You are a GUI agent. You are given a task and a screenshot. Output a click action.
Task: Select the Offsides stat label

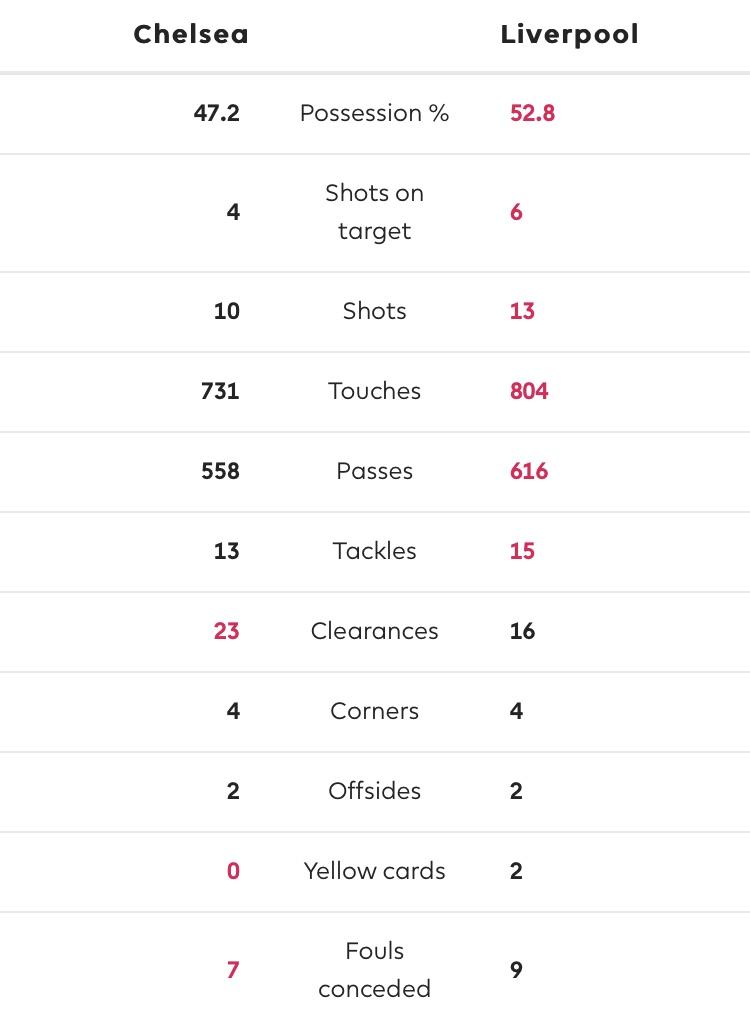coord(374,791)
